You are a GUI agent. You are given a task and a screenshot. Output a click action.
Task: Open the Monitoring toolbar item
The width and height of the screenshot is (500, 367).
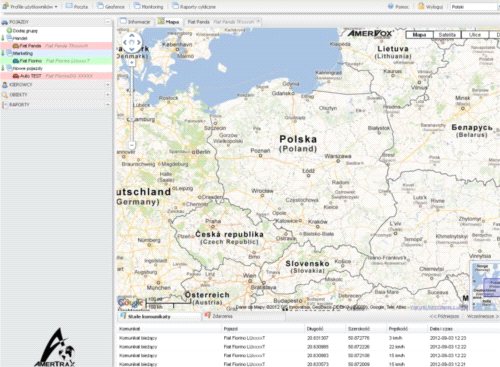pyautogui.click(x=148, y=6)
